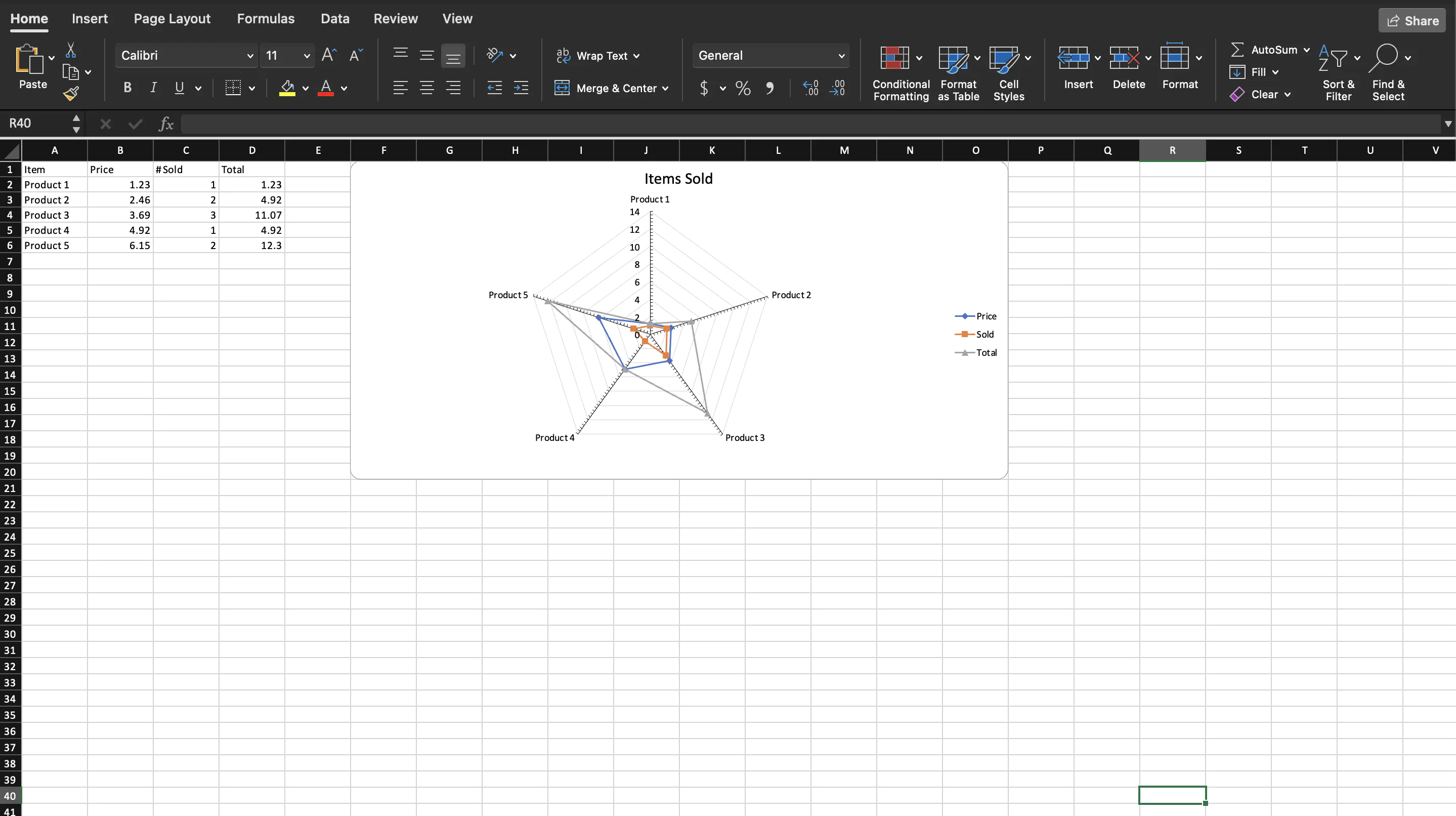Toggle Bold formatting
This screenshot has width=1456, height=816.
[x=127, y=88]
